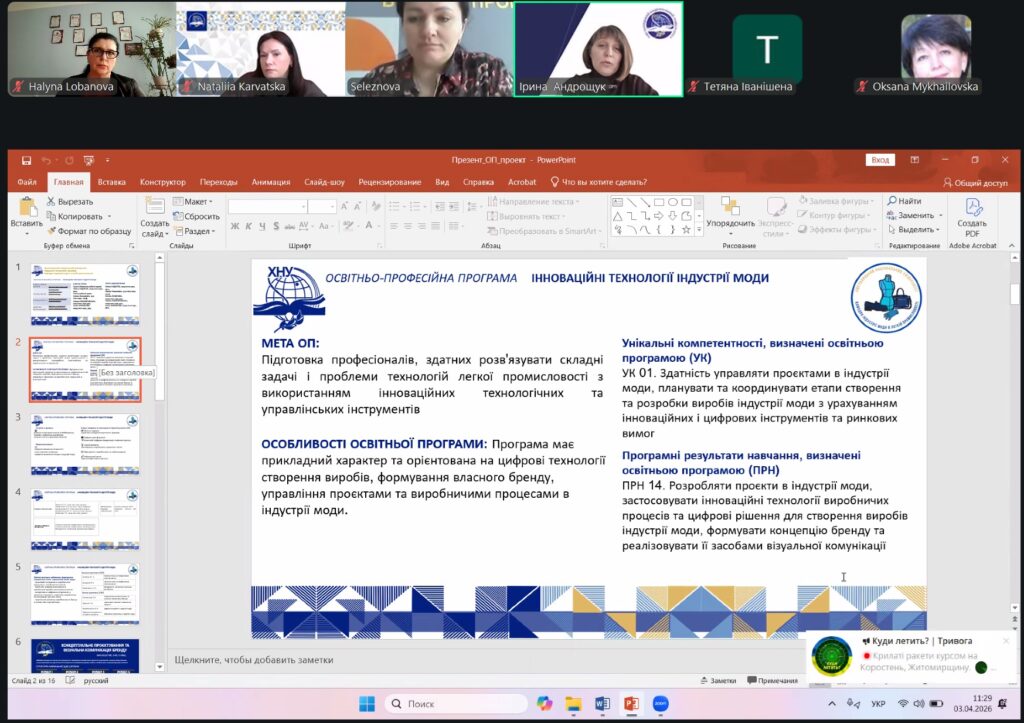
Task: Click the Cut (Вырезать) scissors icon
Action: click(51, 201)
